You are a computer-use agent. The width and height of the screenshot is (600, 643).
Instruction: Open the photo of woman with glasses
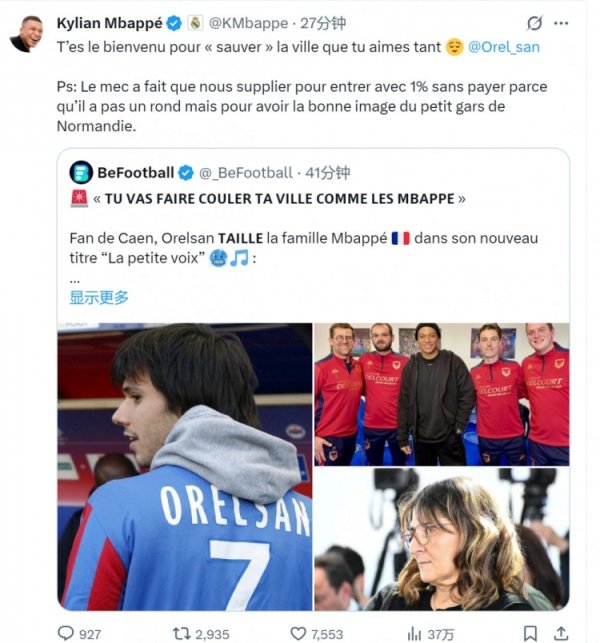(x=441, y=540)
